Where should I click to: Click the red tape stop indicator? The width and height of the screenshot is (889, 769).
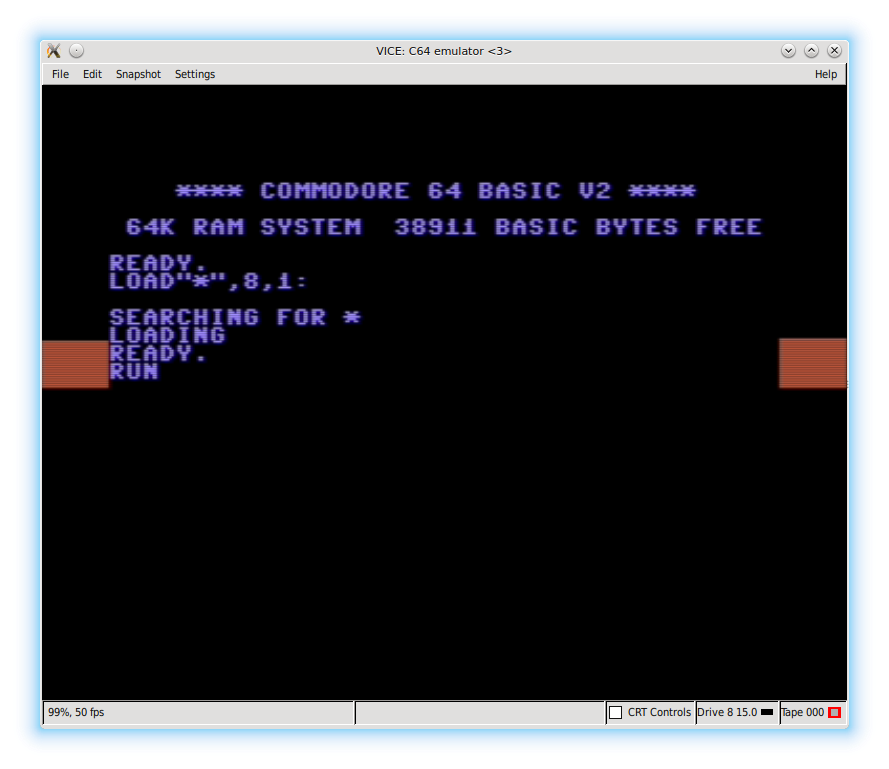tap(834, 712)
